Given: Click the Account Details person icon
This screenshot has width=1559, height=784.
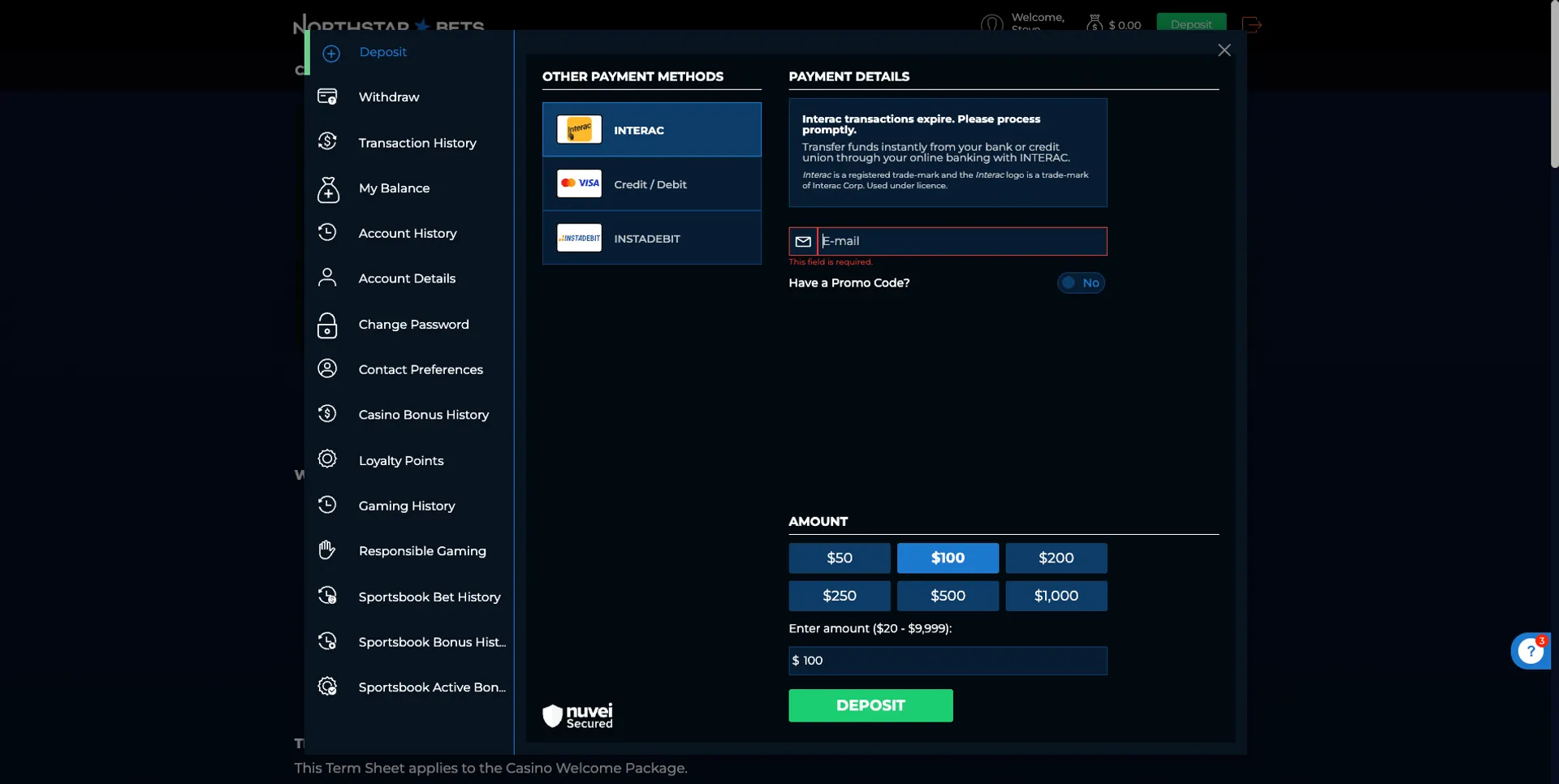Looking at the screenshot, I should [x=327, y=278].
